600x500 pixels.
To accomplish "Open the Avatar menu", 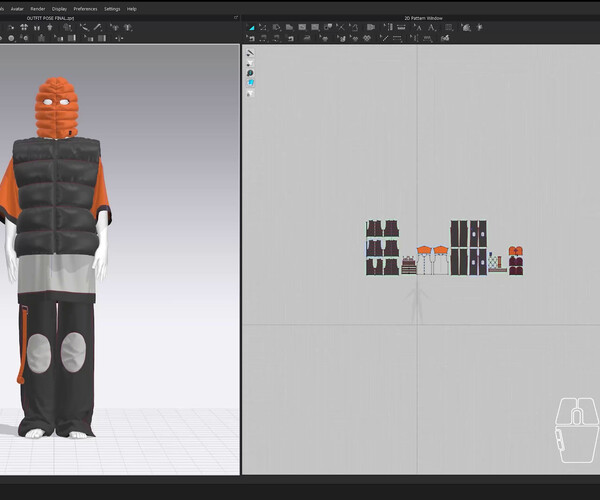I will pos(17,8).
